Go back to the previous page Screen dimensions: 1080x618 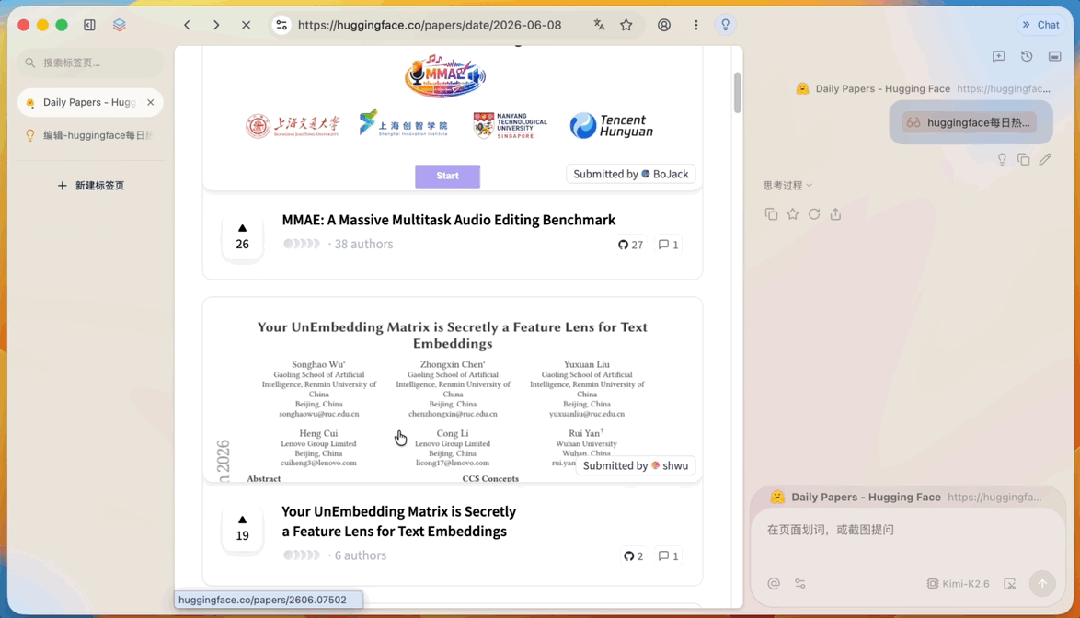point(187,25)
